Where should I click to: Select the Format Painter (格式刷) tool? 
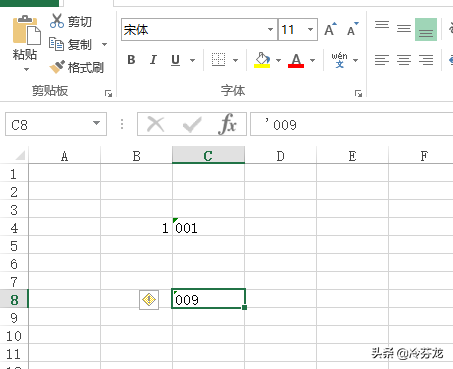pyautogui.click(x=77, y=67)
